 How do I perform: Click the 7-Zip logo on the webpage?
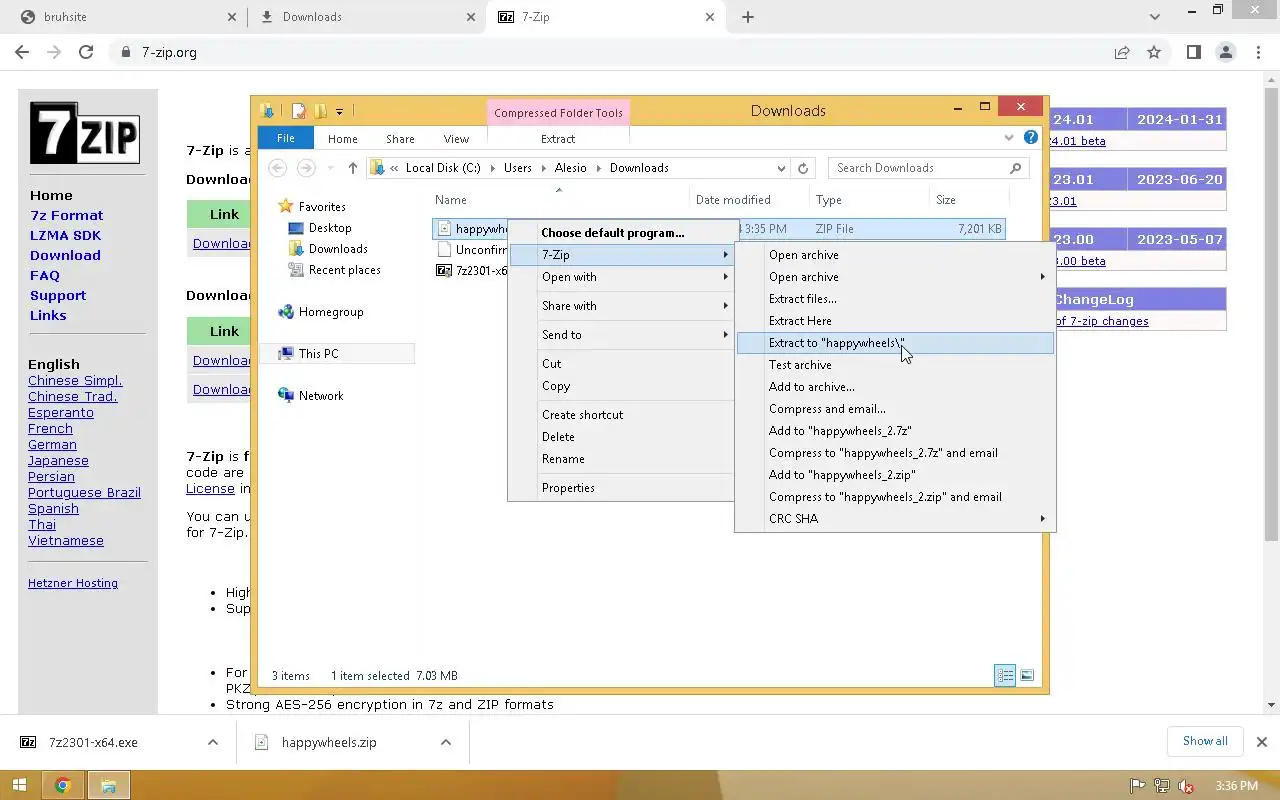tap(84, 133)
